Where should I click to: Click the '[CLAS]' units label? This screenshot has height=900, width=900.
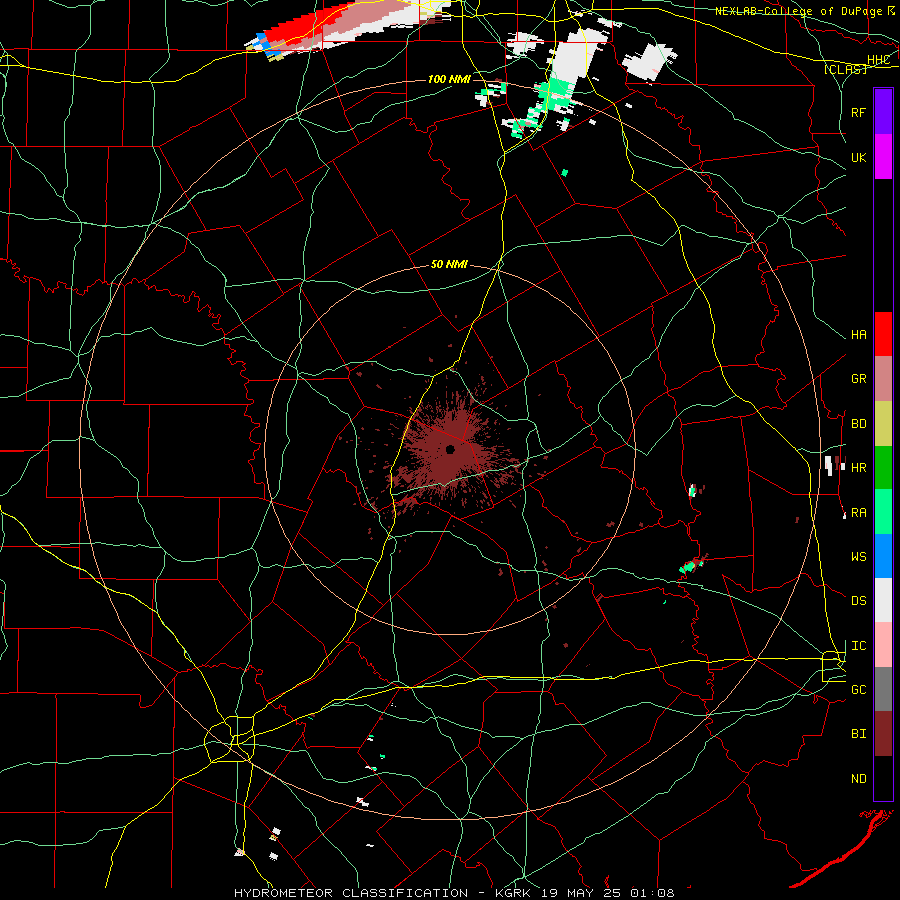click(x=845, y=69)
